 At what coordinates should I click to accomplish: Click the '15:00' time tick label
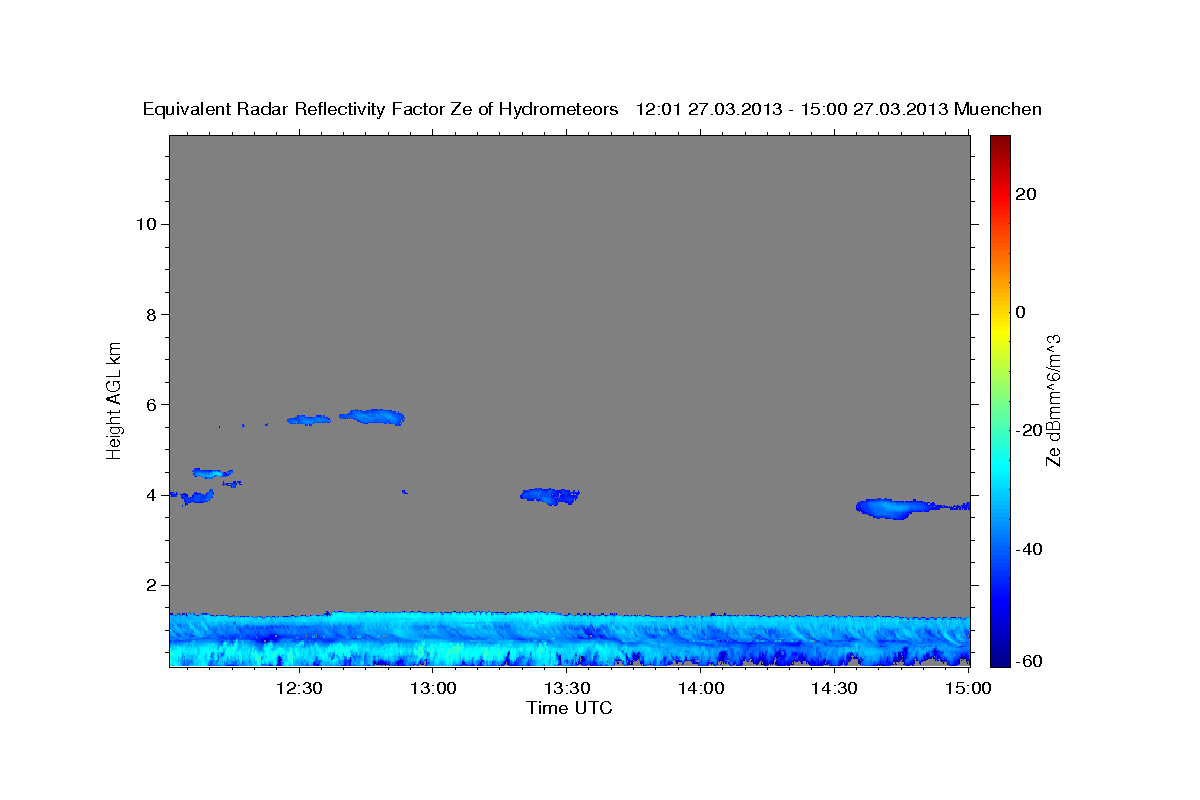coord(968,688)
